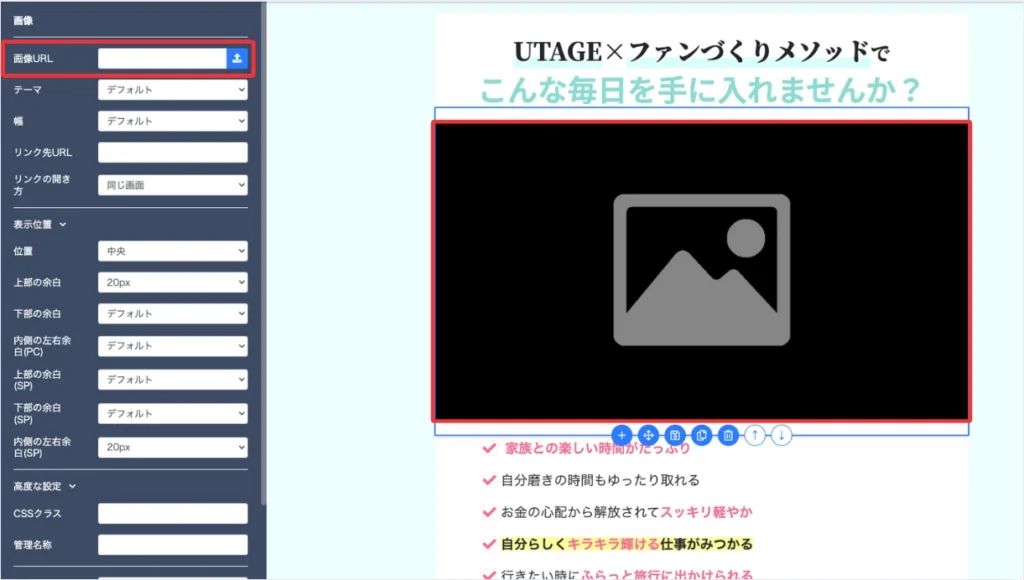Click the duplicate element copy icon

click(701, 435)
